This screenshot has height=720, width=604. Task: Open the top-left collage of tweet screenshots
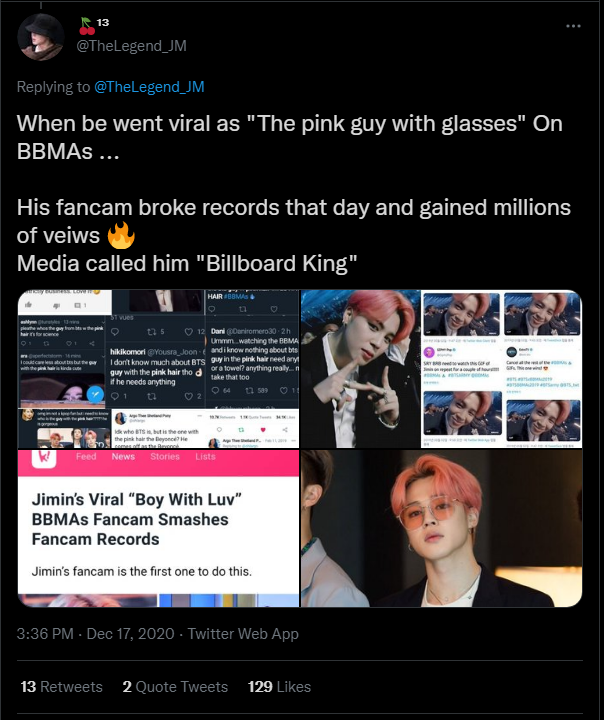[158, 369]
